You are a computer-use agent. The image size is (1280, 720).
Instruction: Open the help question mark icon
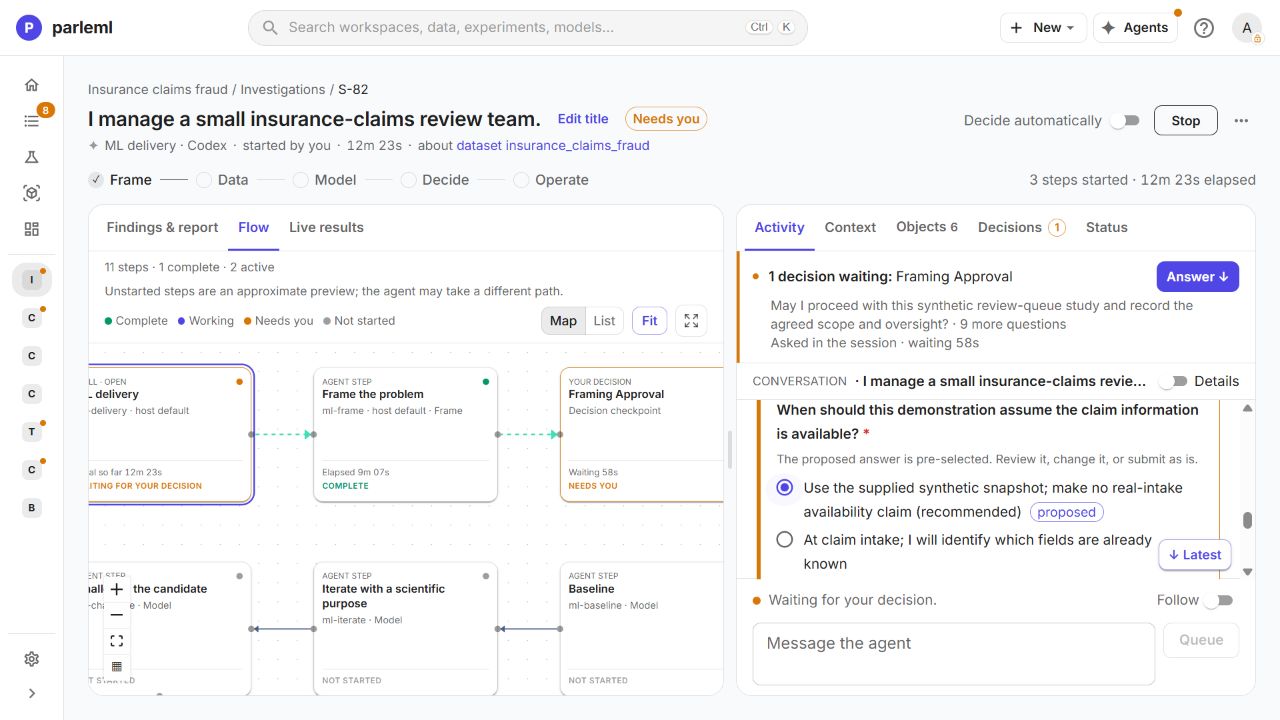click(1204, 28)
